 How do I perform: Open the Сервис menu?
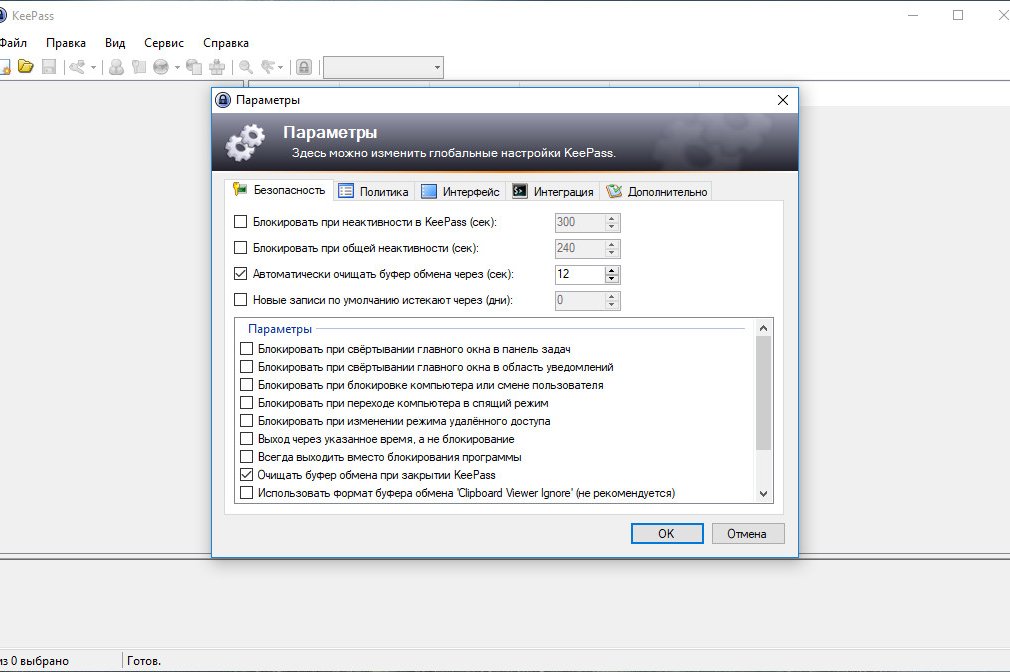point(164,43)
